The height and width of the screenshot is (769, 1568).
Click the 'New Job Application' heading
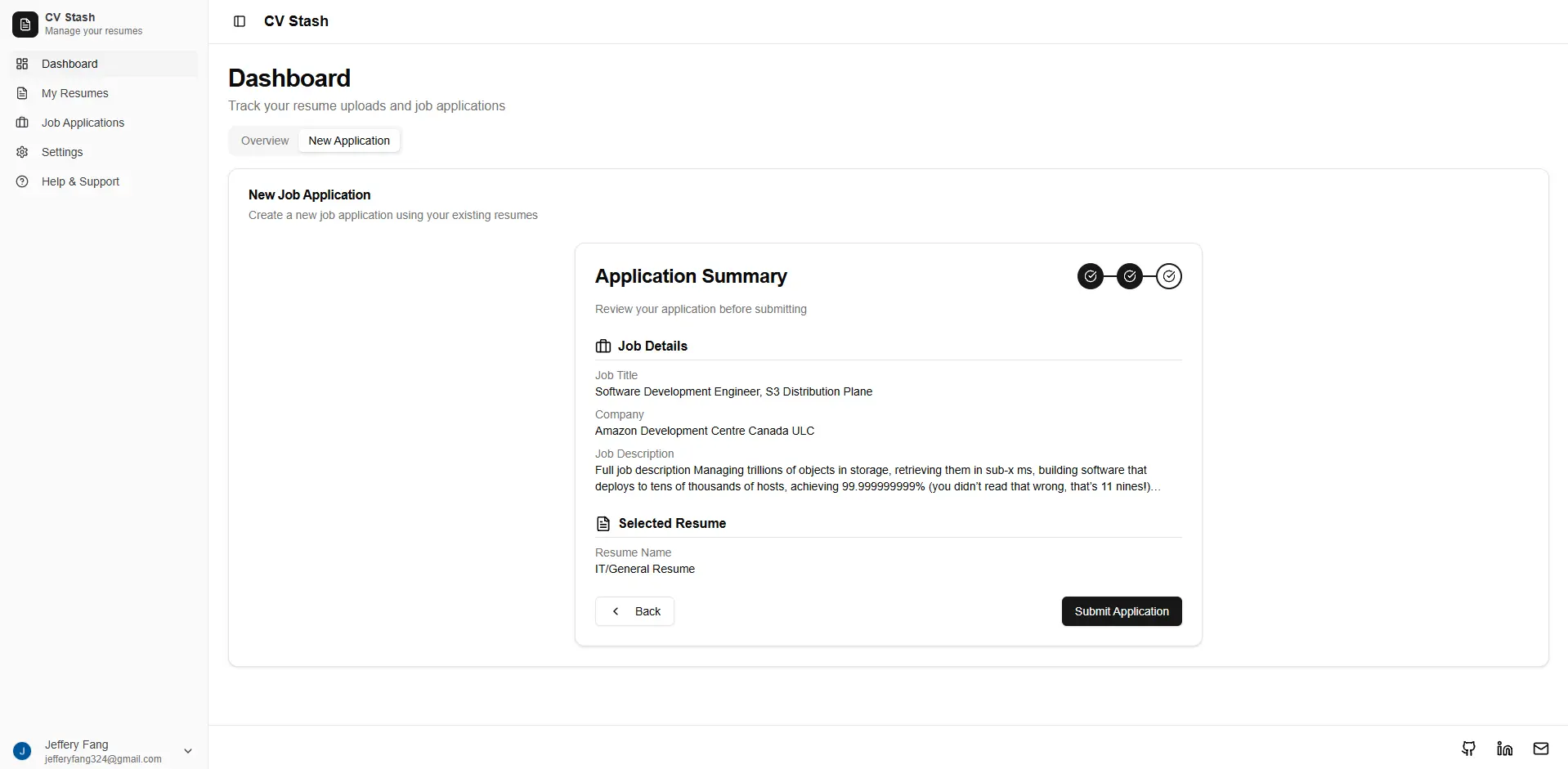pos(310,194)
